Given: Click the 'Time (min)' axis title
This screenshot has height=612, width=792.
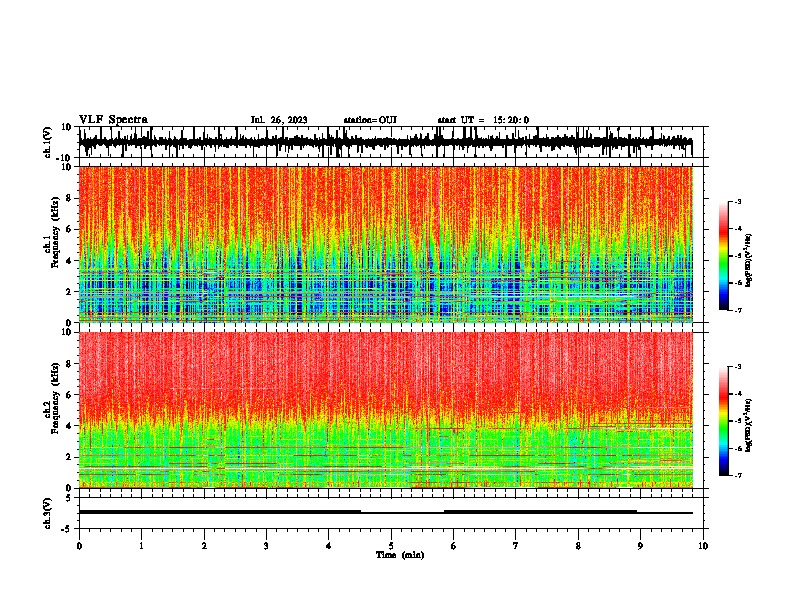Looking at the screenshot, I should point(400,555).
